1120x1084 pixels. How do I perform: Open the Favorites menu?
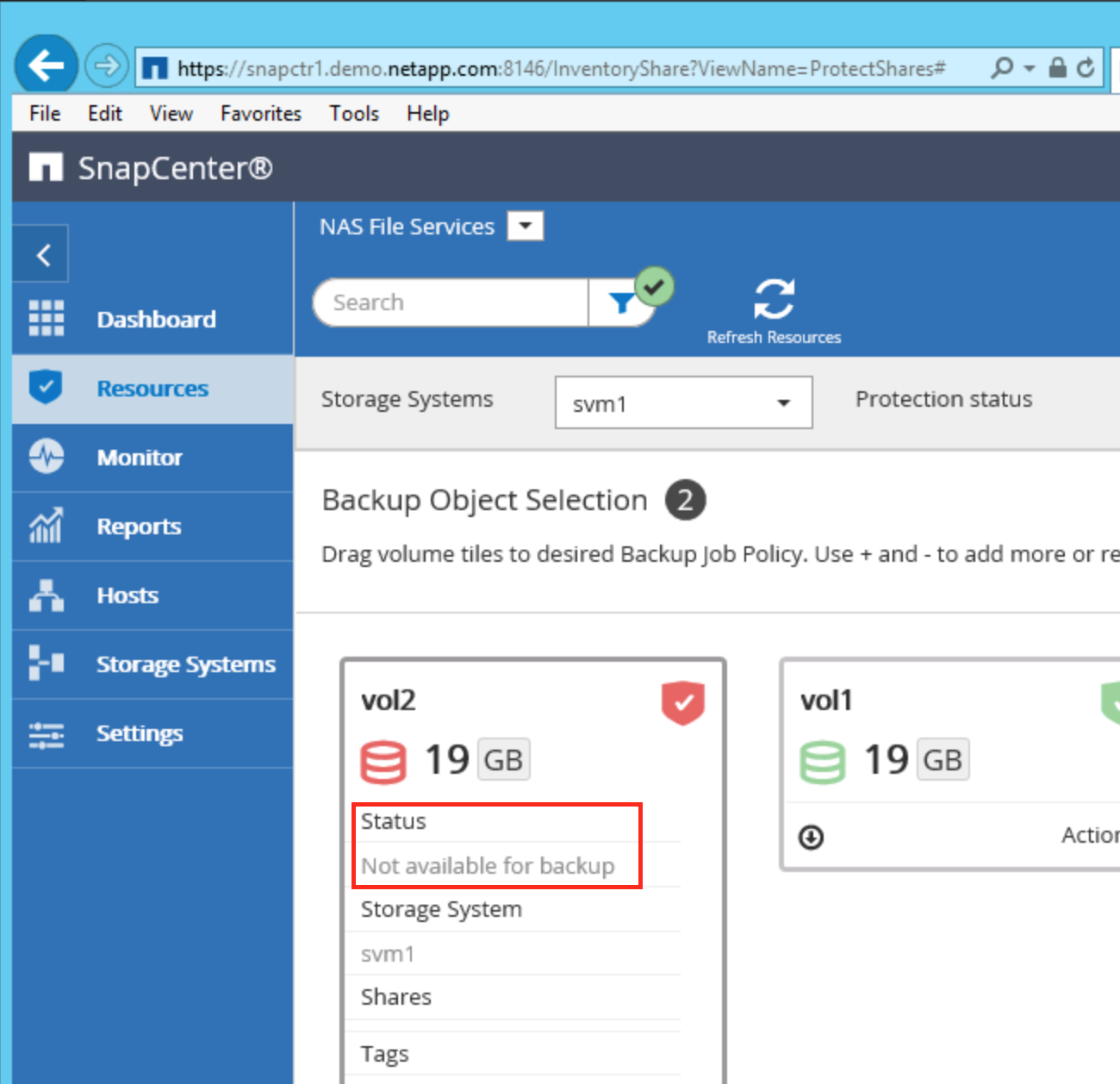pos(260,114)
